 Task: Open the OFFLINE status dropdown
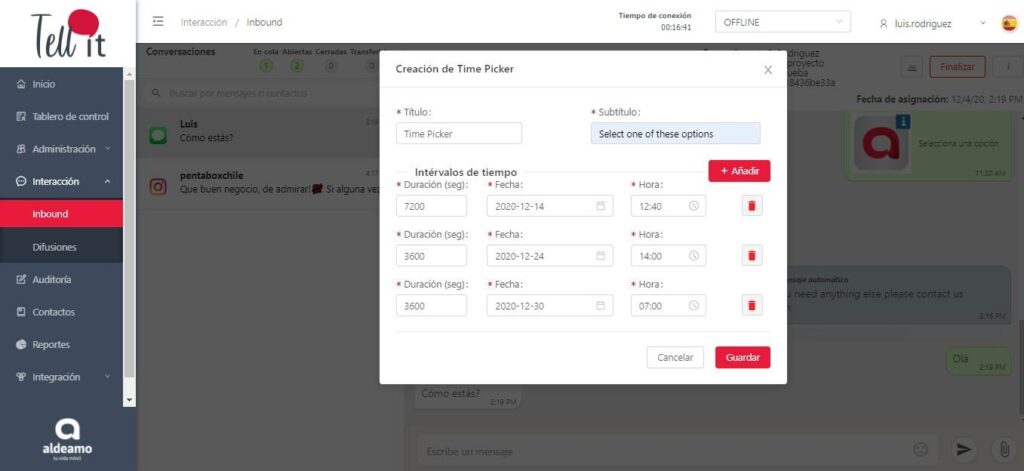pos(782,22)
